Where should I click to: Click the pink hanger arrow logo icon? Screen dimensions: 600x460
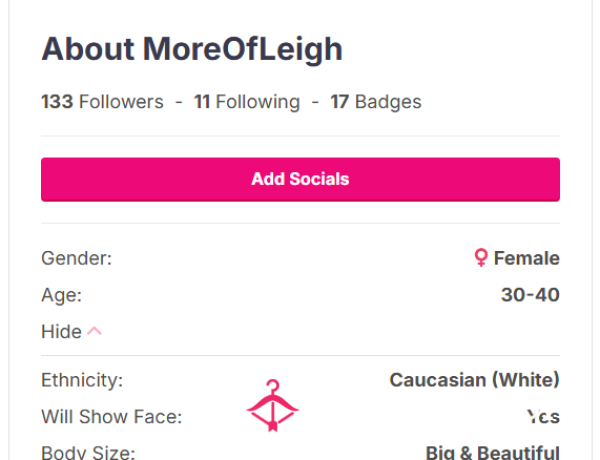[272, 405]
